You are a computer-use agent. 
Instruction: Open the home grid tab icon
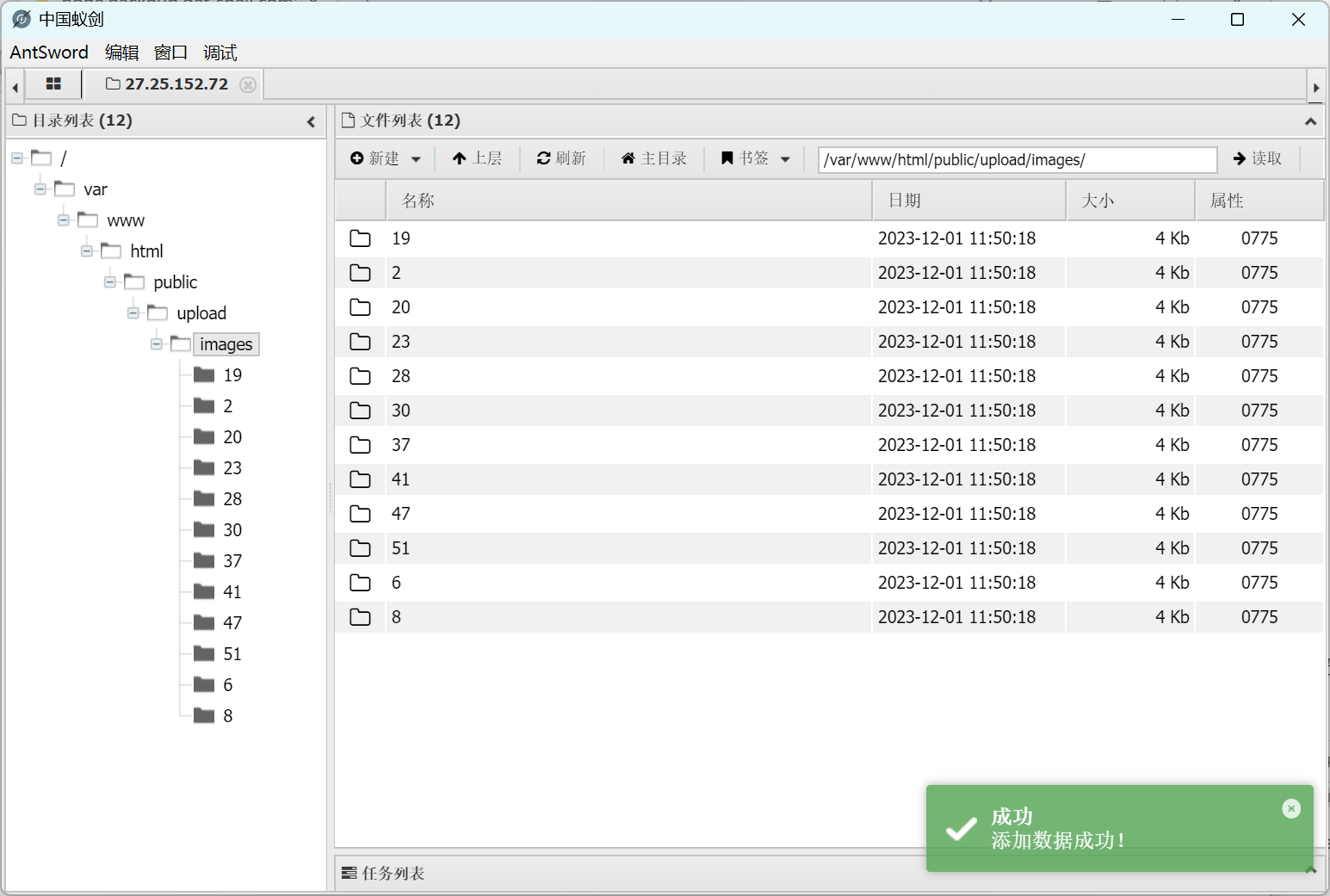click(53, 84)
